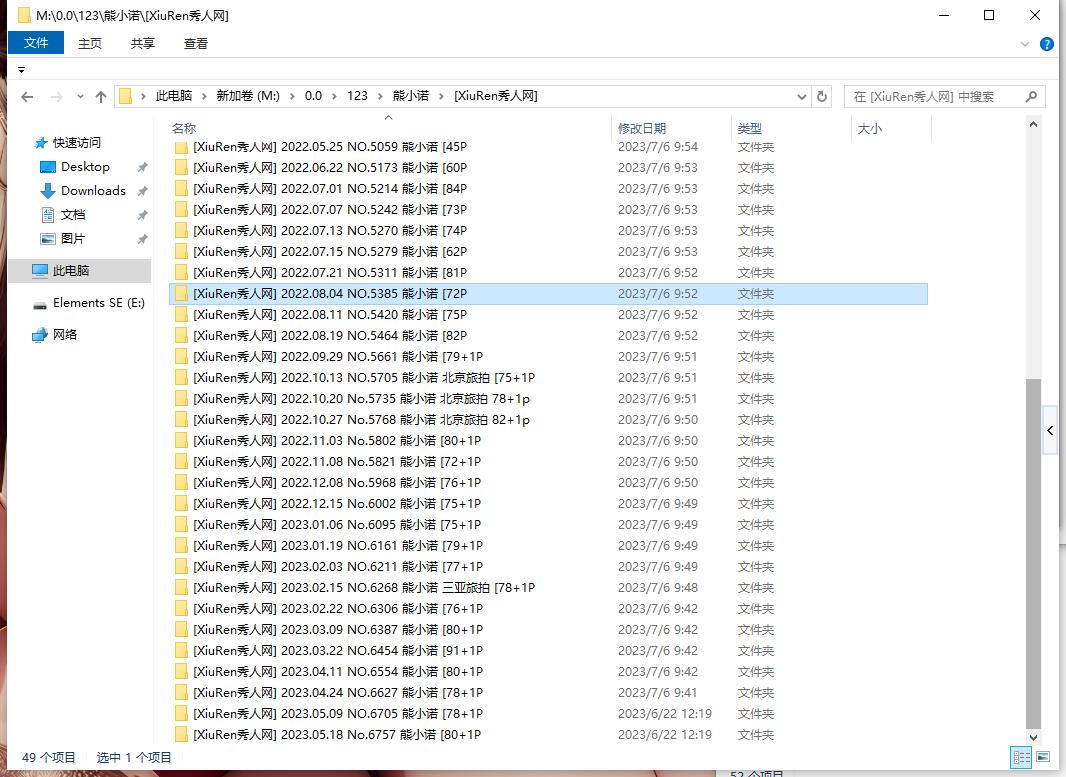Click the search magnifier icon

1031,97
